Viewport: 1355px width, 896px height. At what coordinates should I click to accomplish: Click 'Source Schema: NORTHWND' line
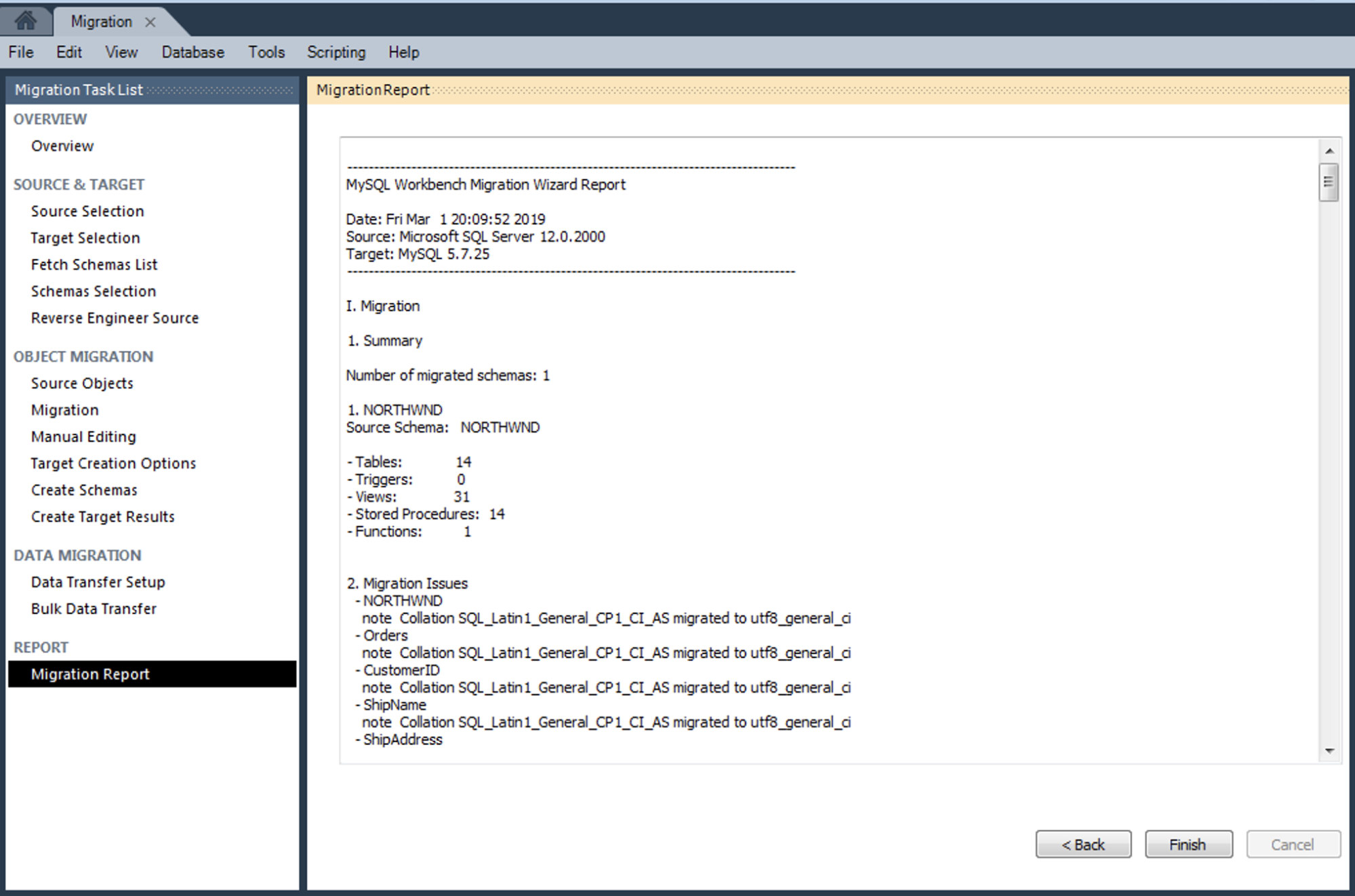click(443, 427)
